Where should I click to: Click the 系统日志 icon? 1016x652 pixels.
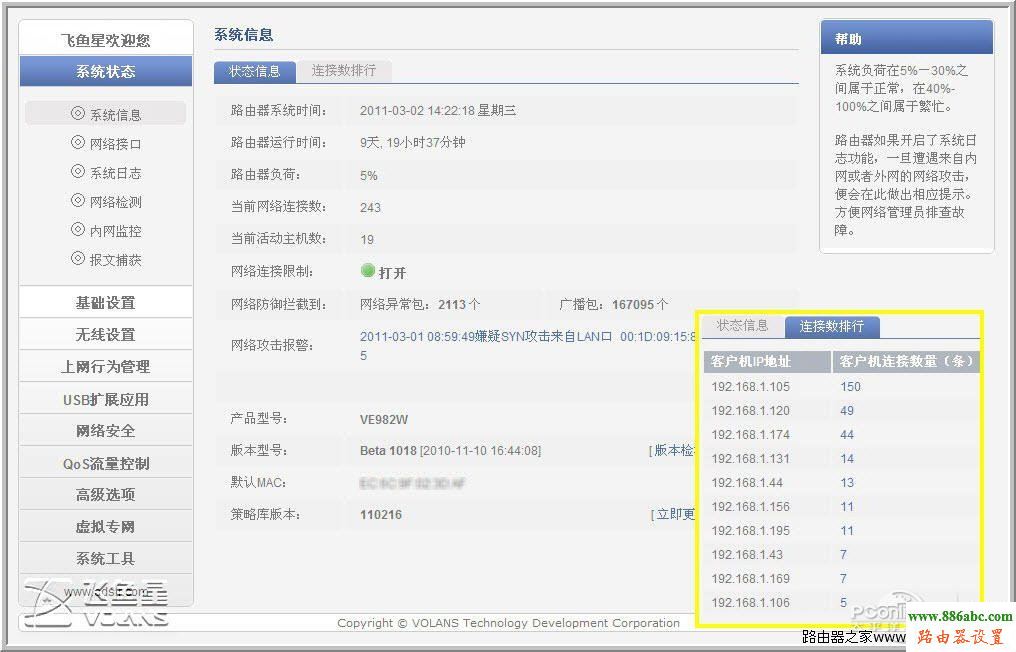(x=77, y=172)
